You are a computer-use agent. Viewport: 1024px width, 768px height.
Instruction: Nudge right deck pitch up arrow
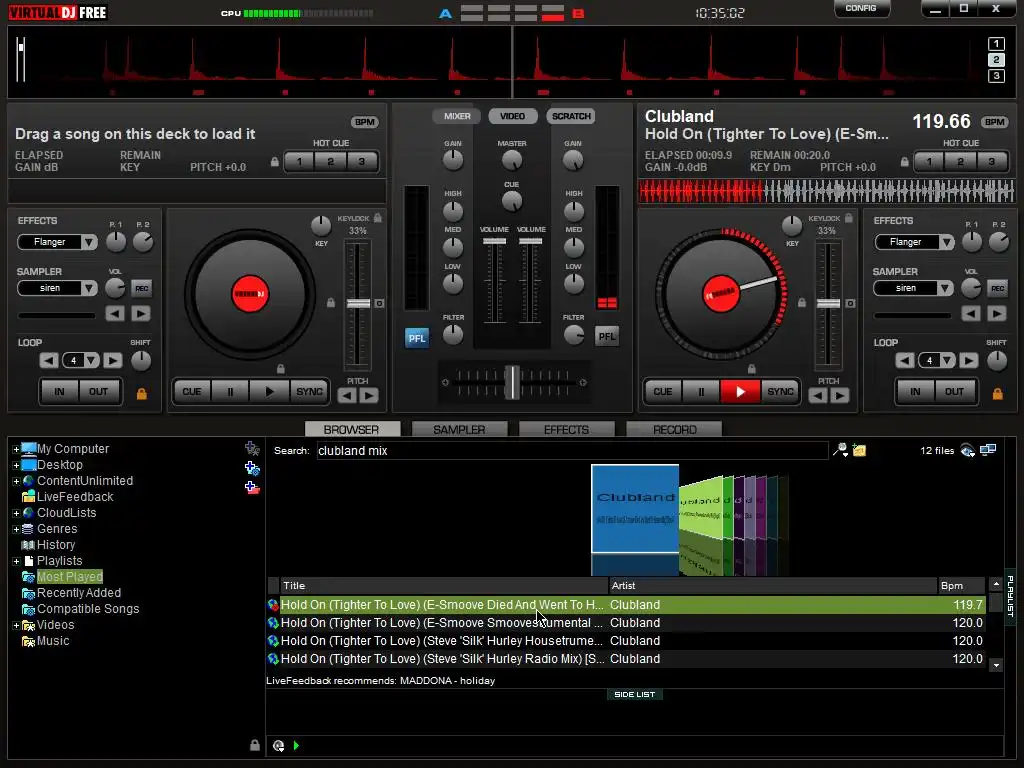tap(840, 395)
